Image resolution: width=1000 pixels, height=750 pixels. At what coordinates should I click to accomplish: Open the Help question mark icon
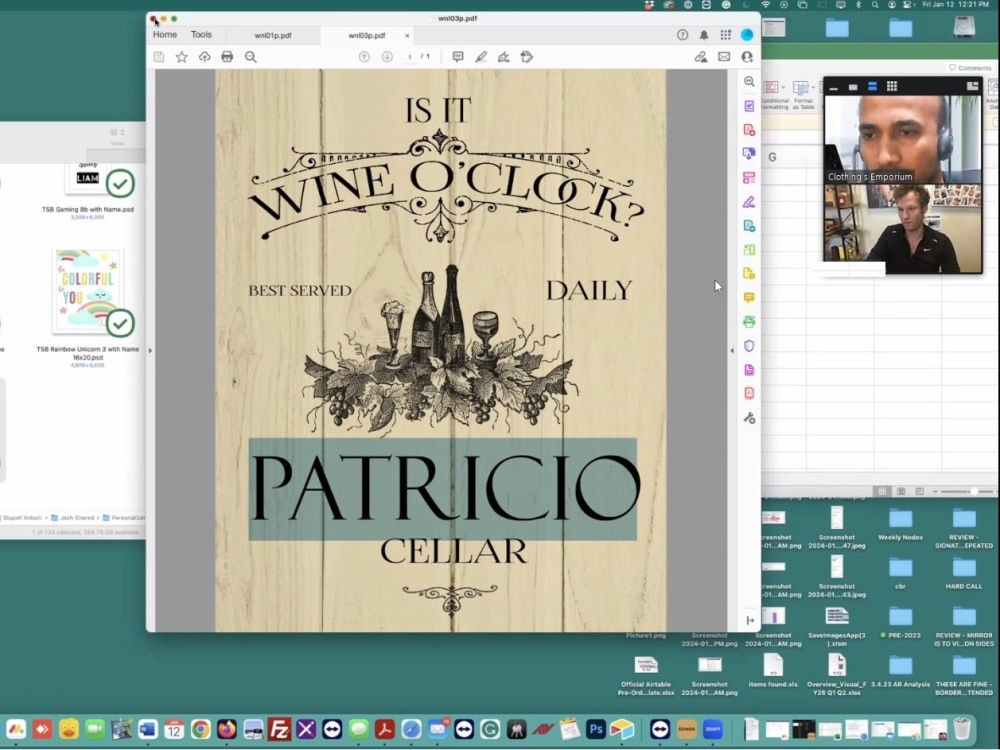682,34
